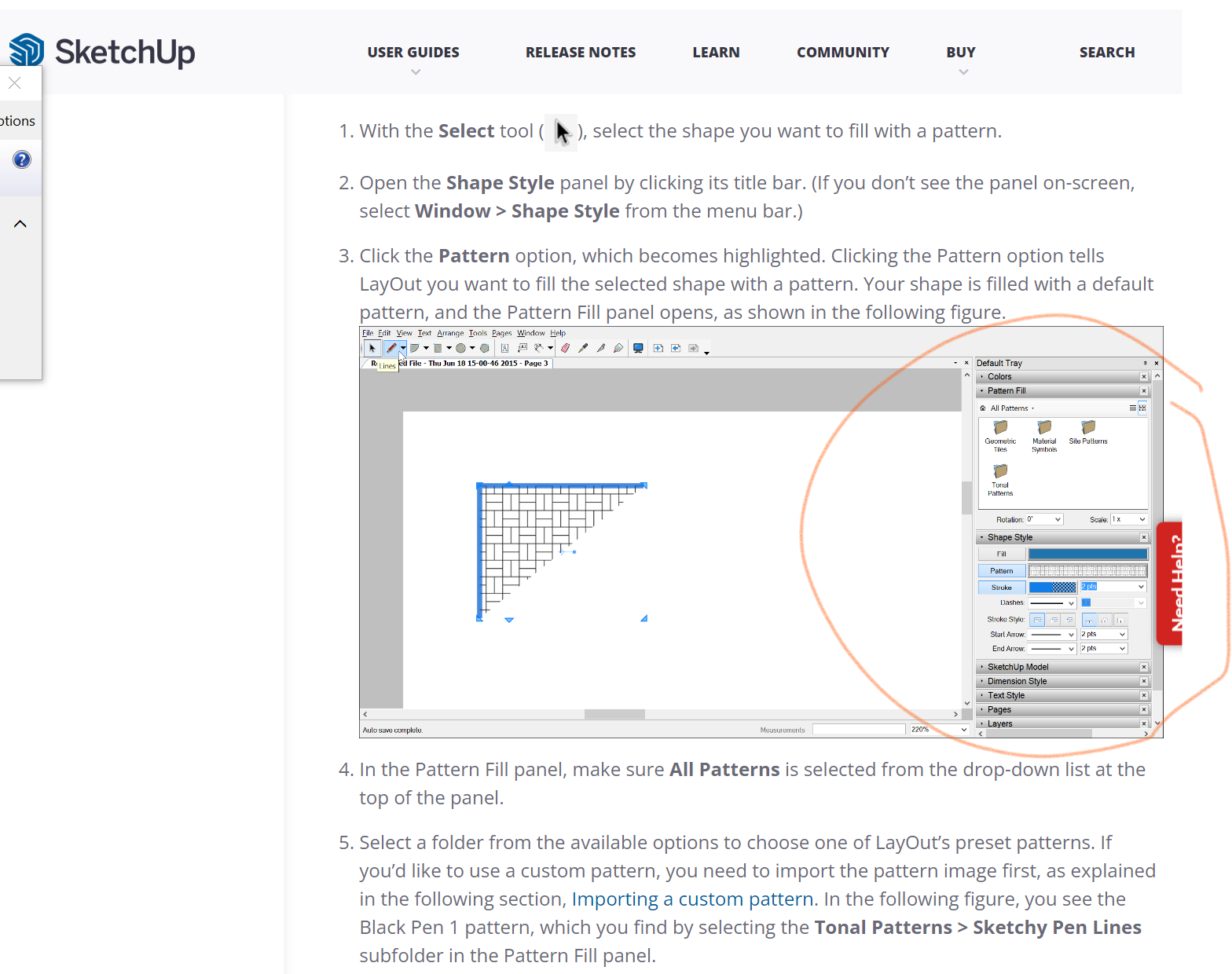This screenshot has height=974, width=1232.
Task: Open the stroke width dropdown showing 2 pts
Action: point(1113,587)
